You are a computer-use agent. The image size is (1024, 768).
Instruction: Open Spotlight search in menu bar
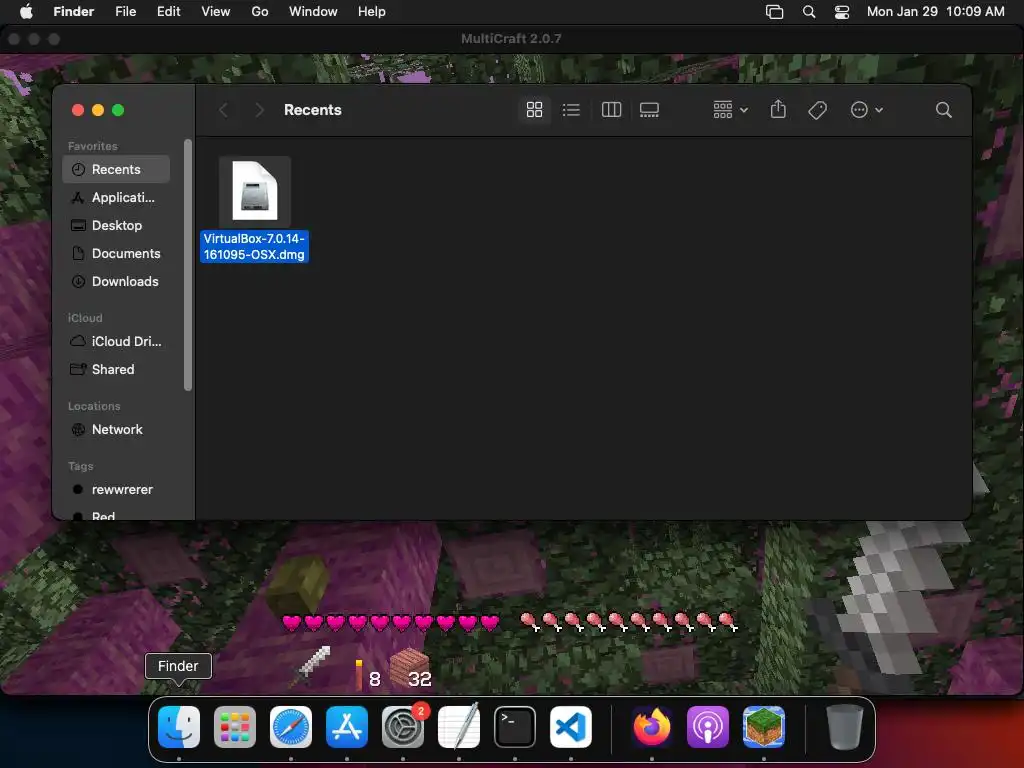(808, 12)
